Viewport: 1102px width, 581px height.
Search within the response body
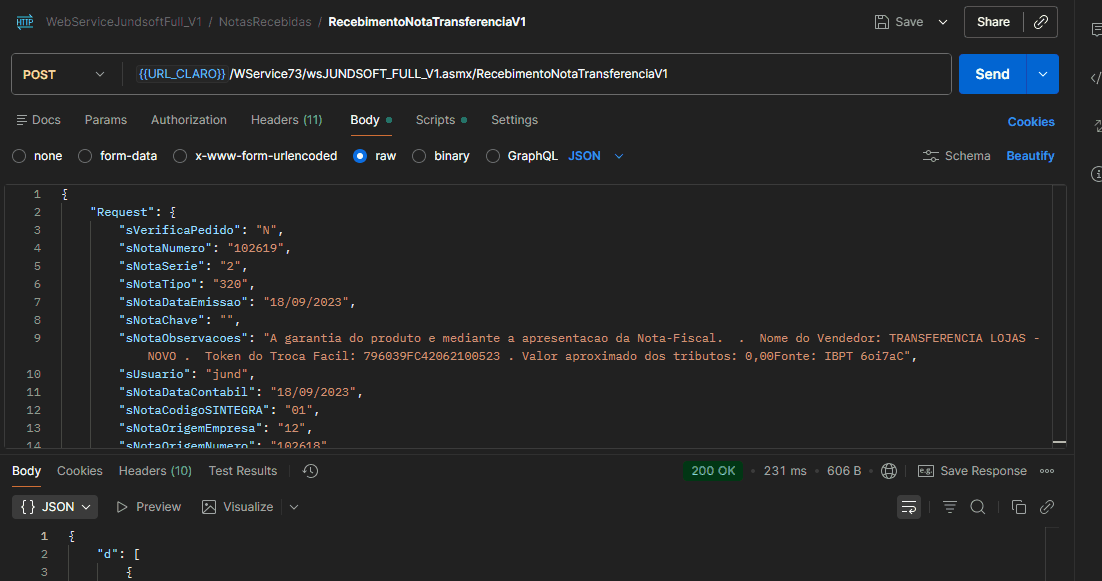[978, 507]
